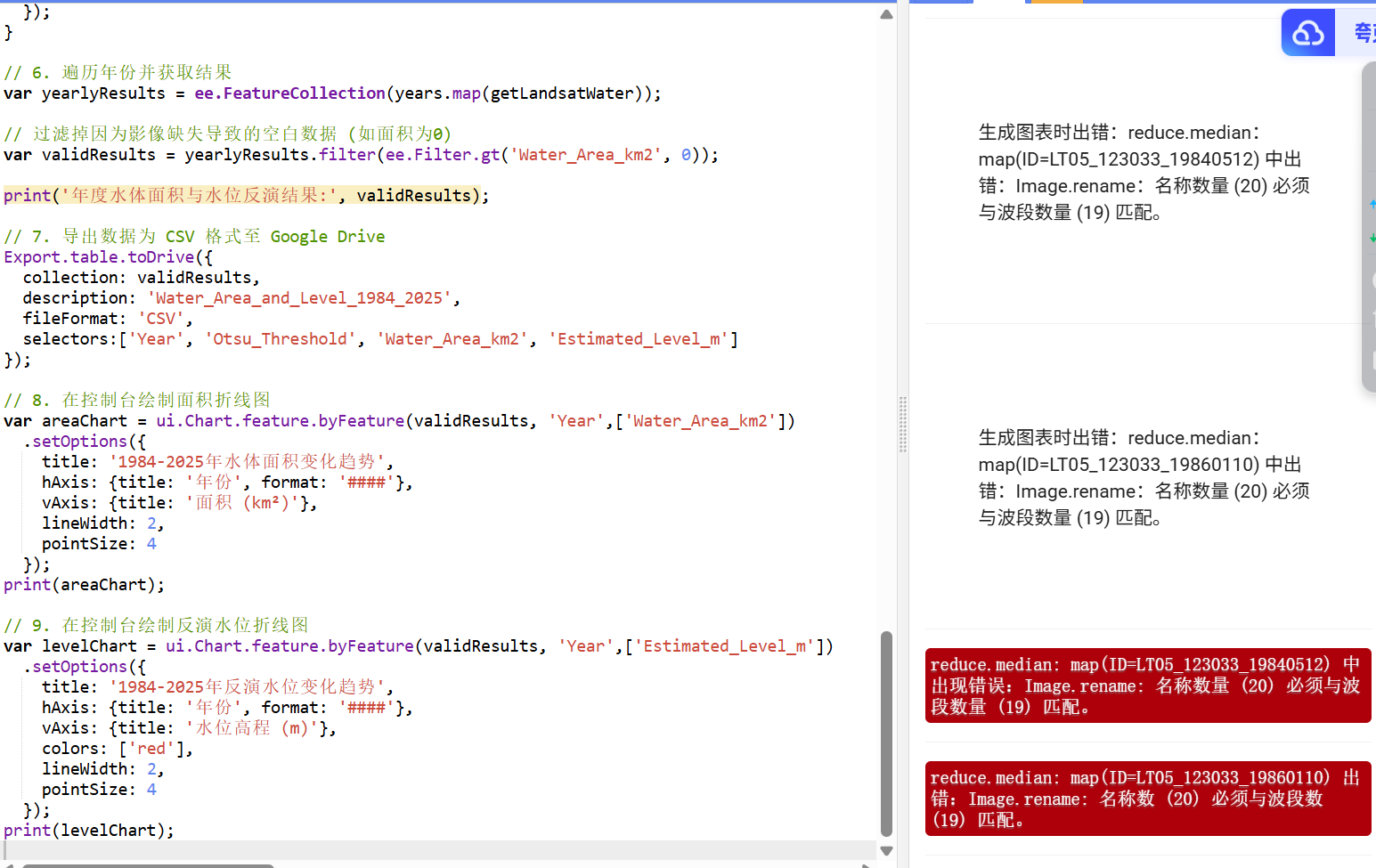Click the var areaChart declaration line
The height and width of the screenshot is (868, 1376).
399,421
